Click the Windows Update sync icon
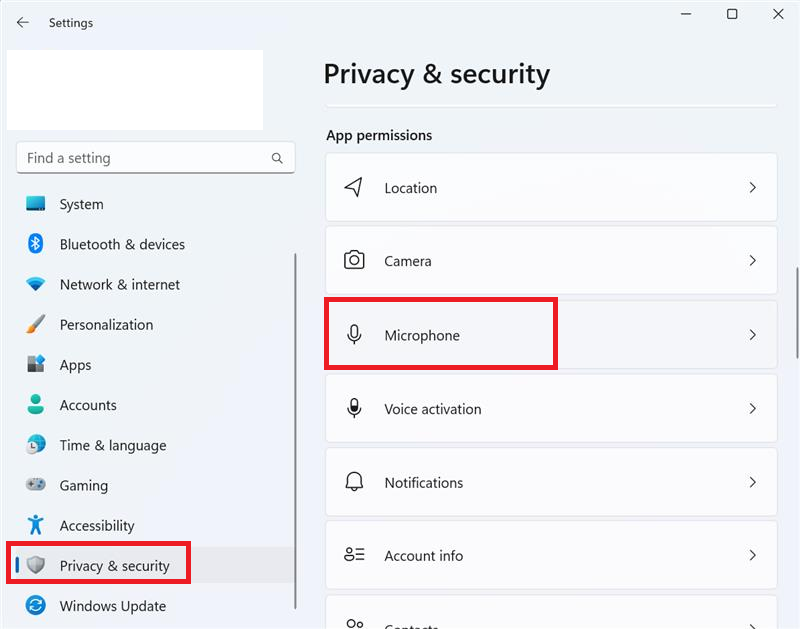Screen dimensions: 800x629 (36, 606)
